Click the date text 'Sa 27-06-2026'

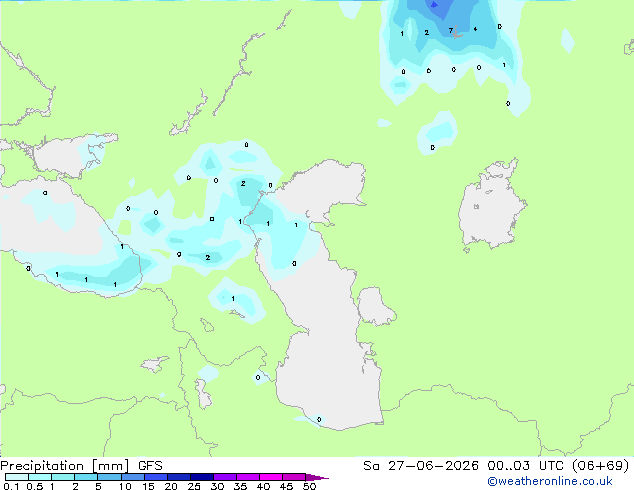421,466
